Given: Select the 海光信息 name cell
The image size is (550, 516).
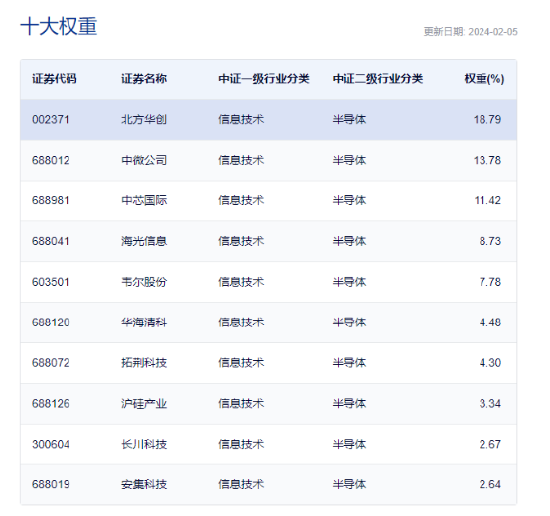Looking at the screenshot, I should click(144, 241).
